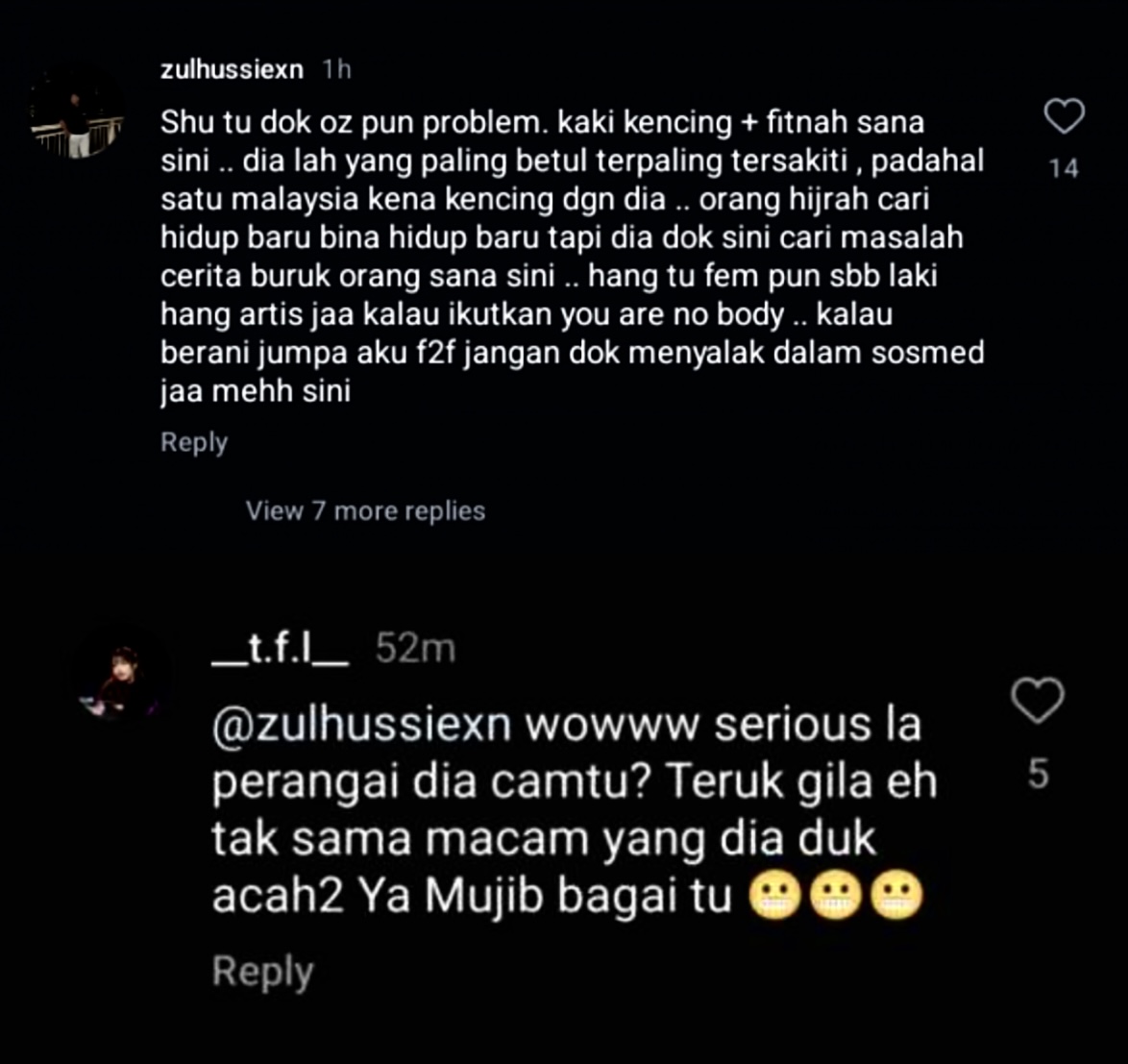Reply to the __t.f.l__ comment

click(262, 971)
